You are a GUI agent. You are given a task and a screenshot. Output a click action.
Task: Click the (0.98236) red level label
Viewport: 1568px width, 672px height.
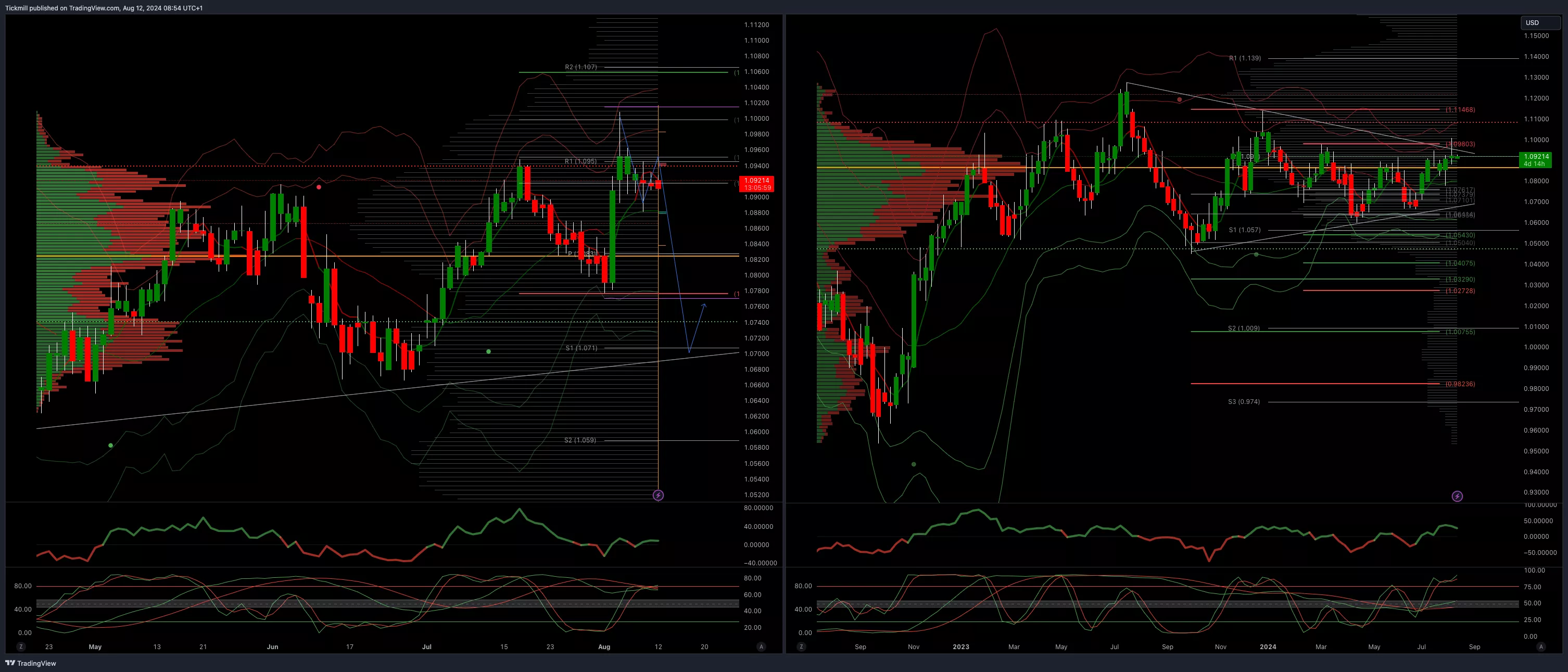click(x=1460, y=384)
